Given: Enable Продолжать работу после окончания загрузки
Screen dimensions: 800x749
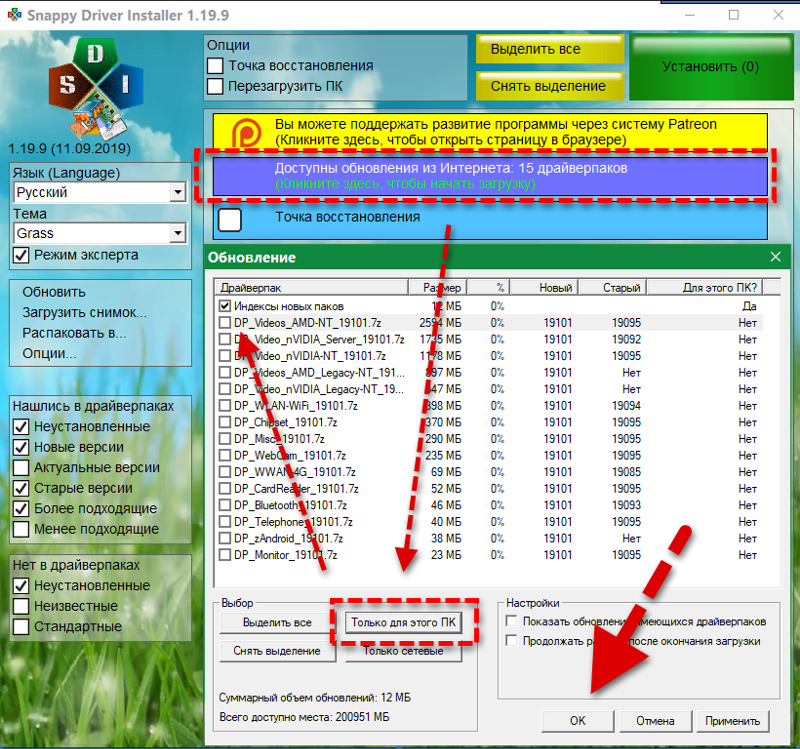Looking at the screenshot, I should 511,640.
